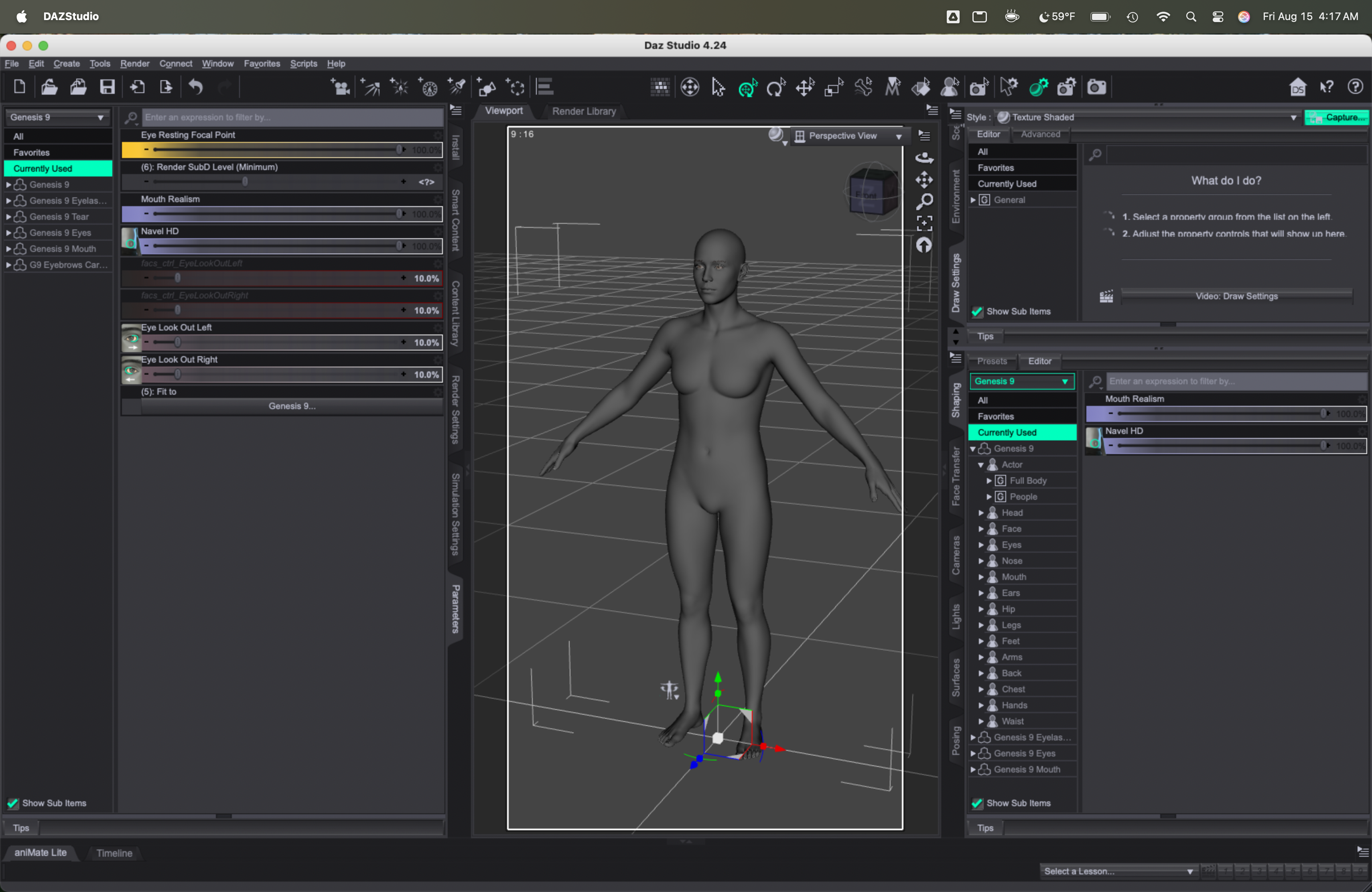
Task: Select the Node Selection arrow tool
Action: (x=718, y=87)
